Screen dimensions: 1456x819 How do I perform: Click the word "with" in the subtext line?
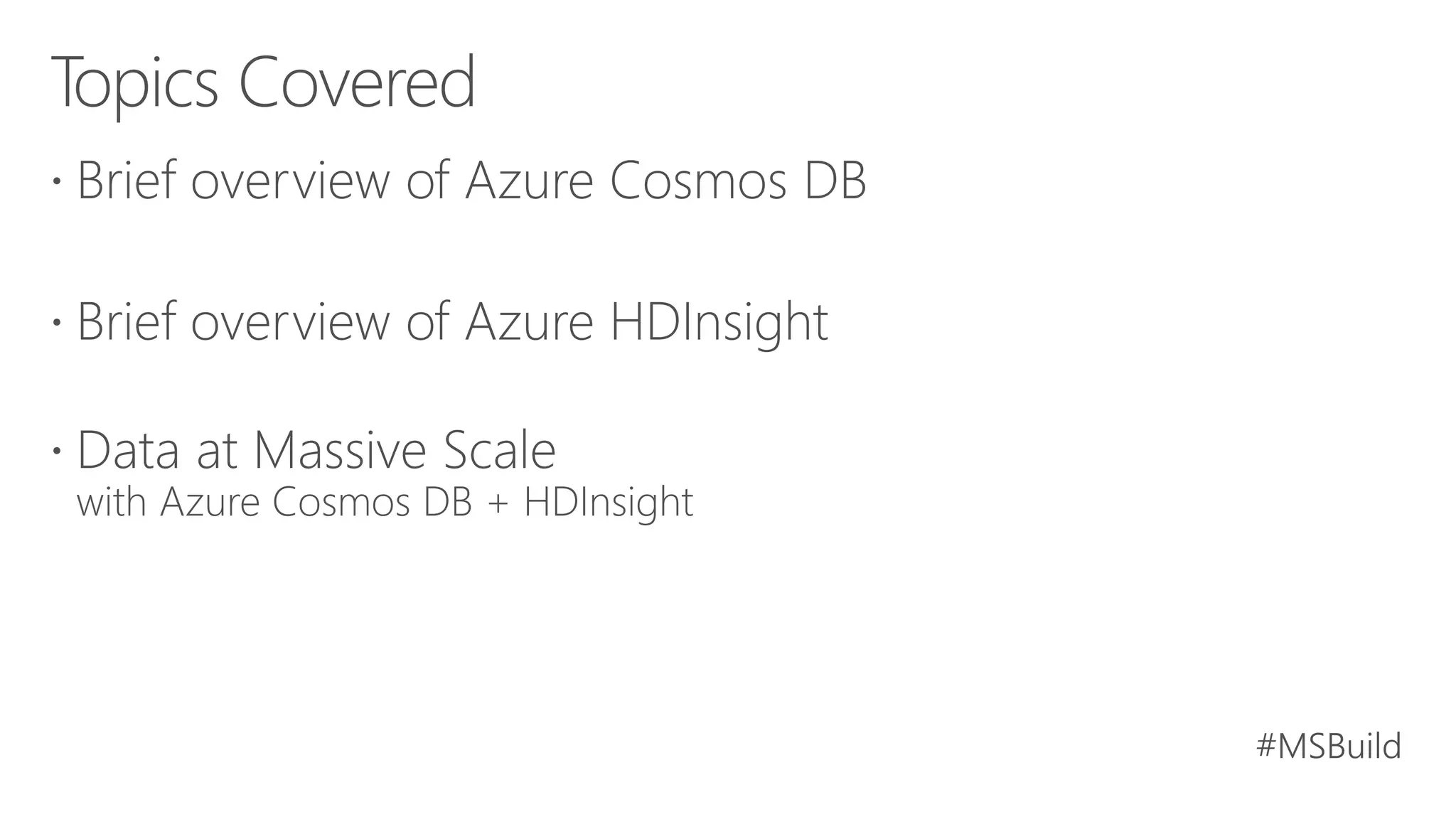tap(111, 502)
